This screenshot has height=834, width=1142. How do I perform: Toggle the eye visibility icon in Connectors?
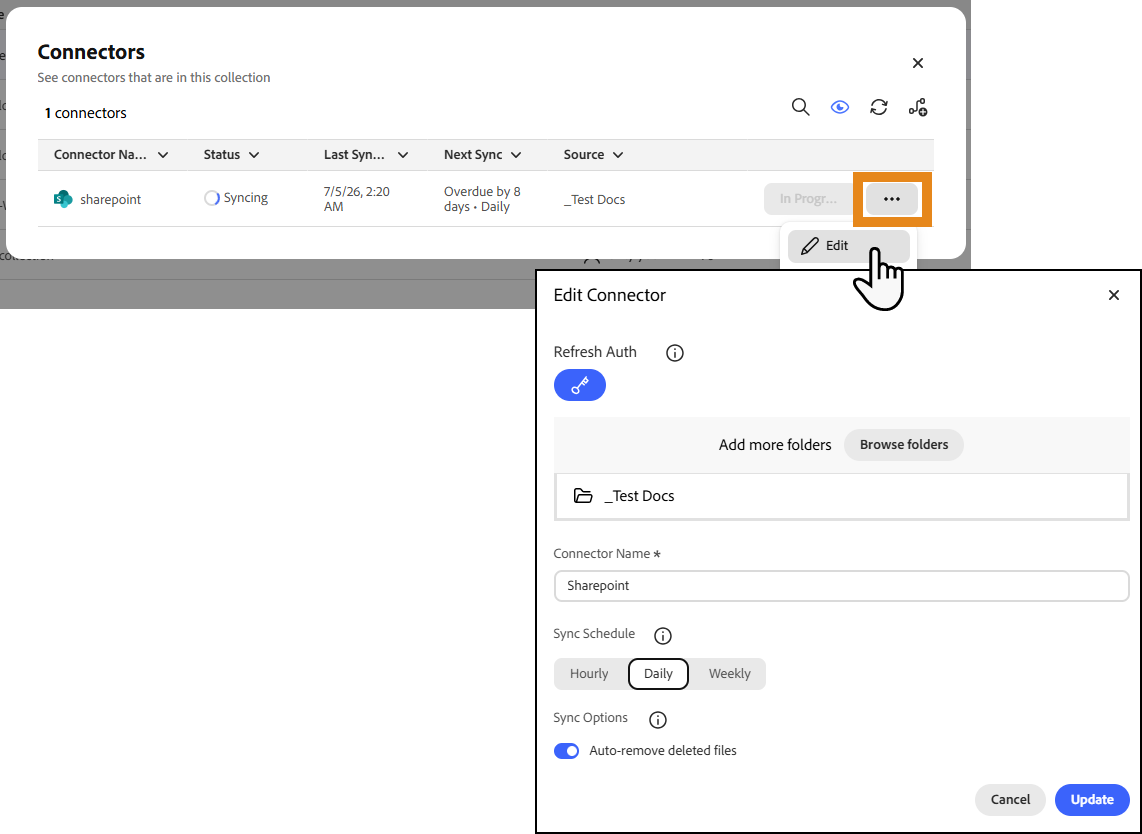click(840, 108)
